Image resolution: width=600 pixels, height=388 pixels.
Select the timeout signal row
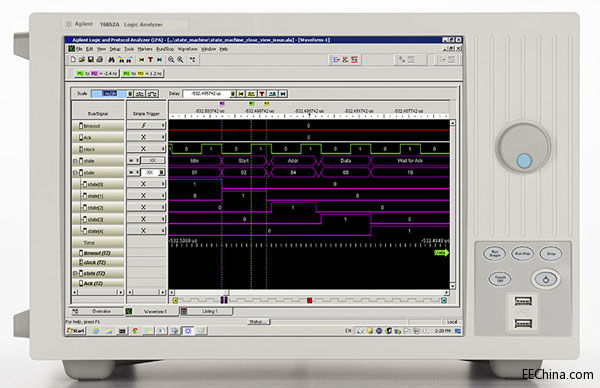[98, 126]
